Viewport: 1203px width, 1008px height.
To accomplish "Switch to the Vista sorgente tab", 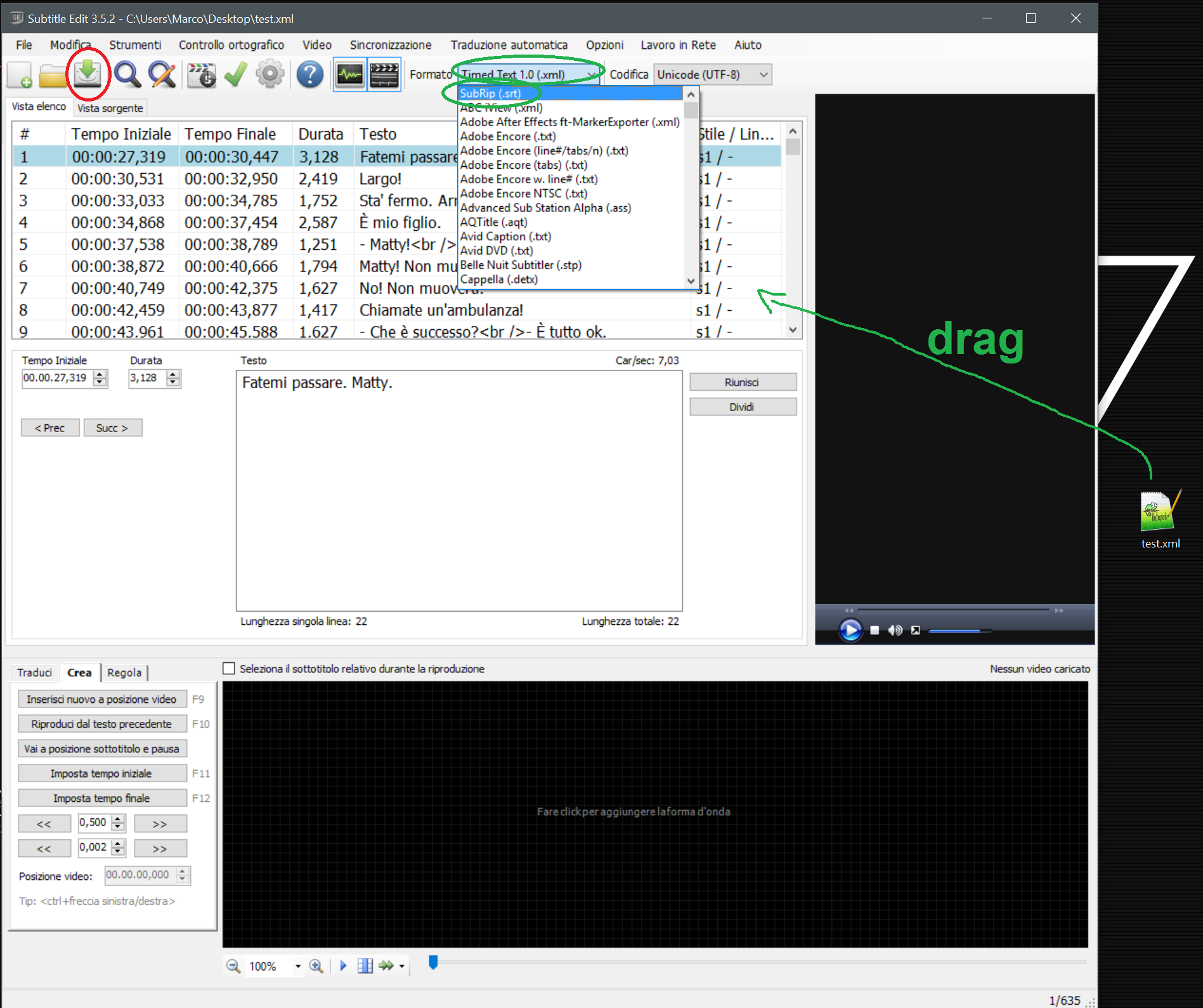I will tap(110, 108).
